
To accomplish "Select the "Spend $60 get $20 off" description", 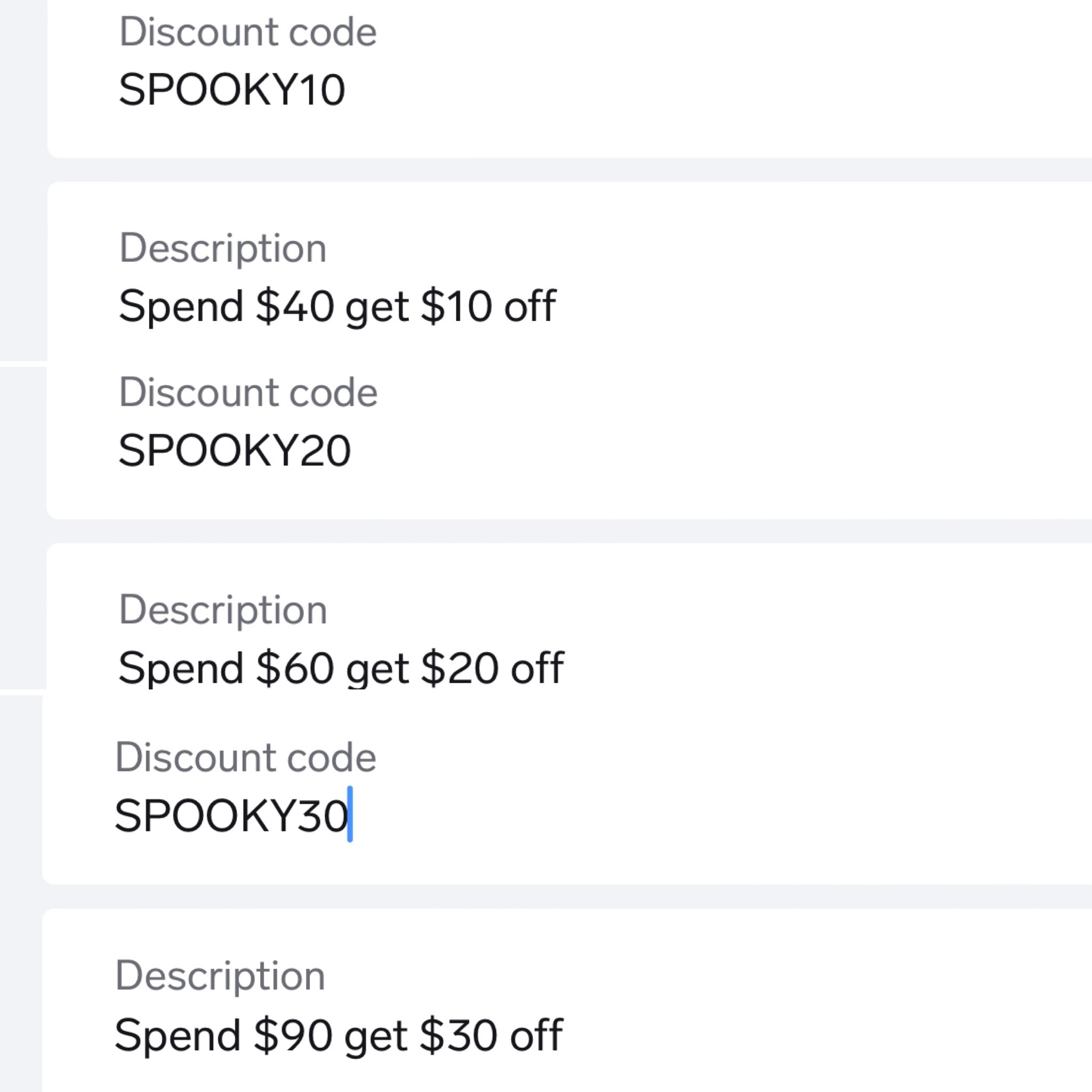I will [341, 668].
